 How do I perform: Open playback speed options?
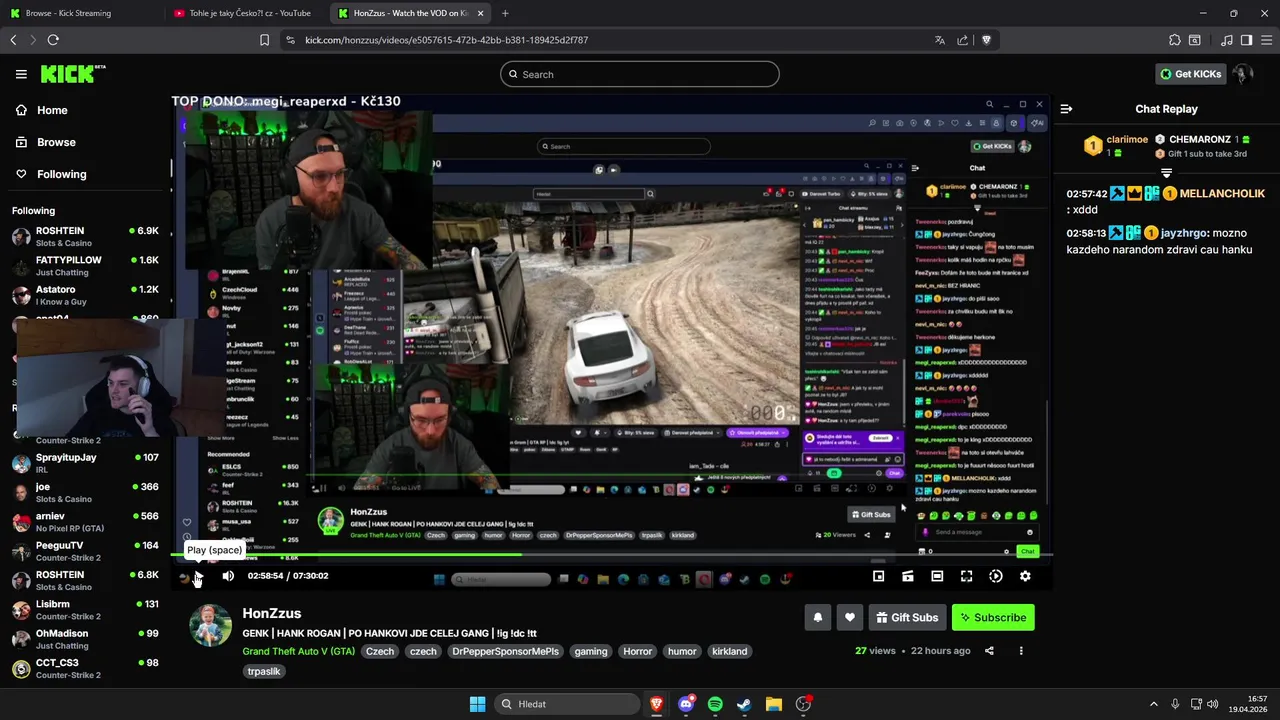tap(996, 576)
